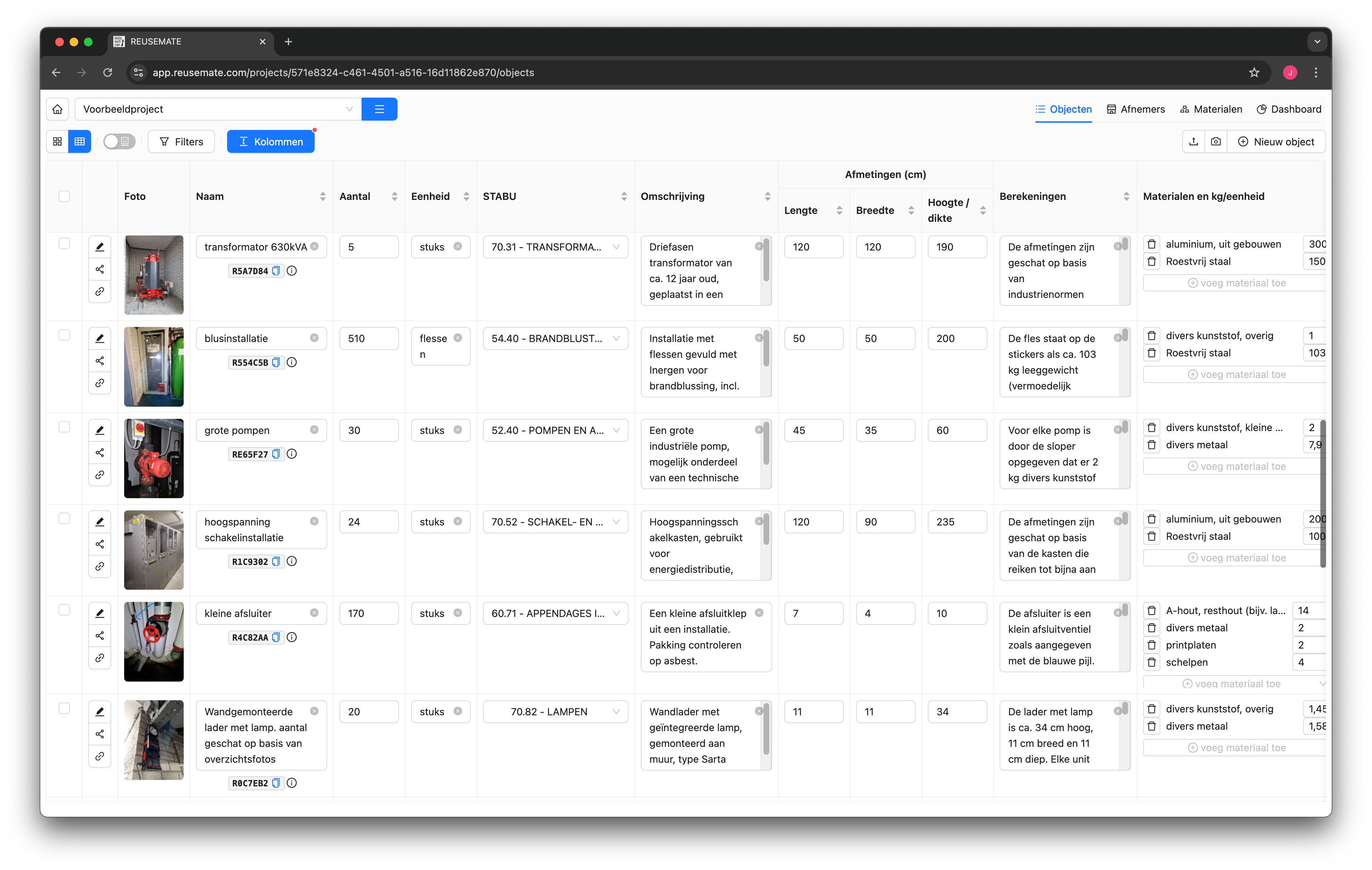This screenshot has width=1372, height=870.
Task: Tick the select-all checkbox in the table header
Action: tap(64, 196)
